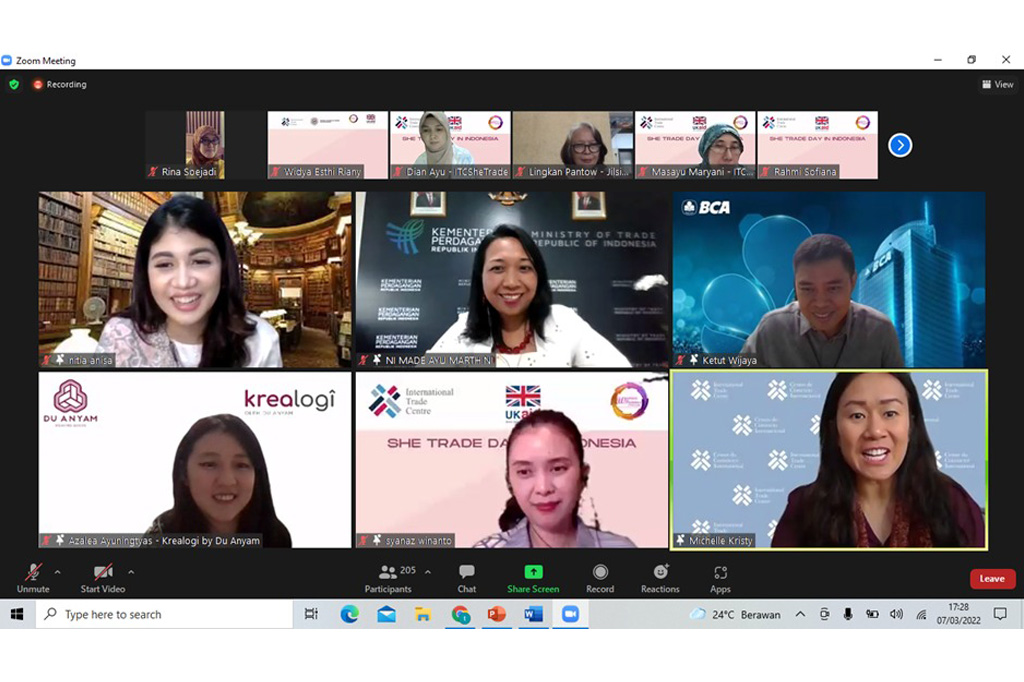The image size is (1024, 682).
Task: Click the taskbar search box
Action: click(164, 614)
